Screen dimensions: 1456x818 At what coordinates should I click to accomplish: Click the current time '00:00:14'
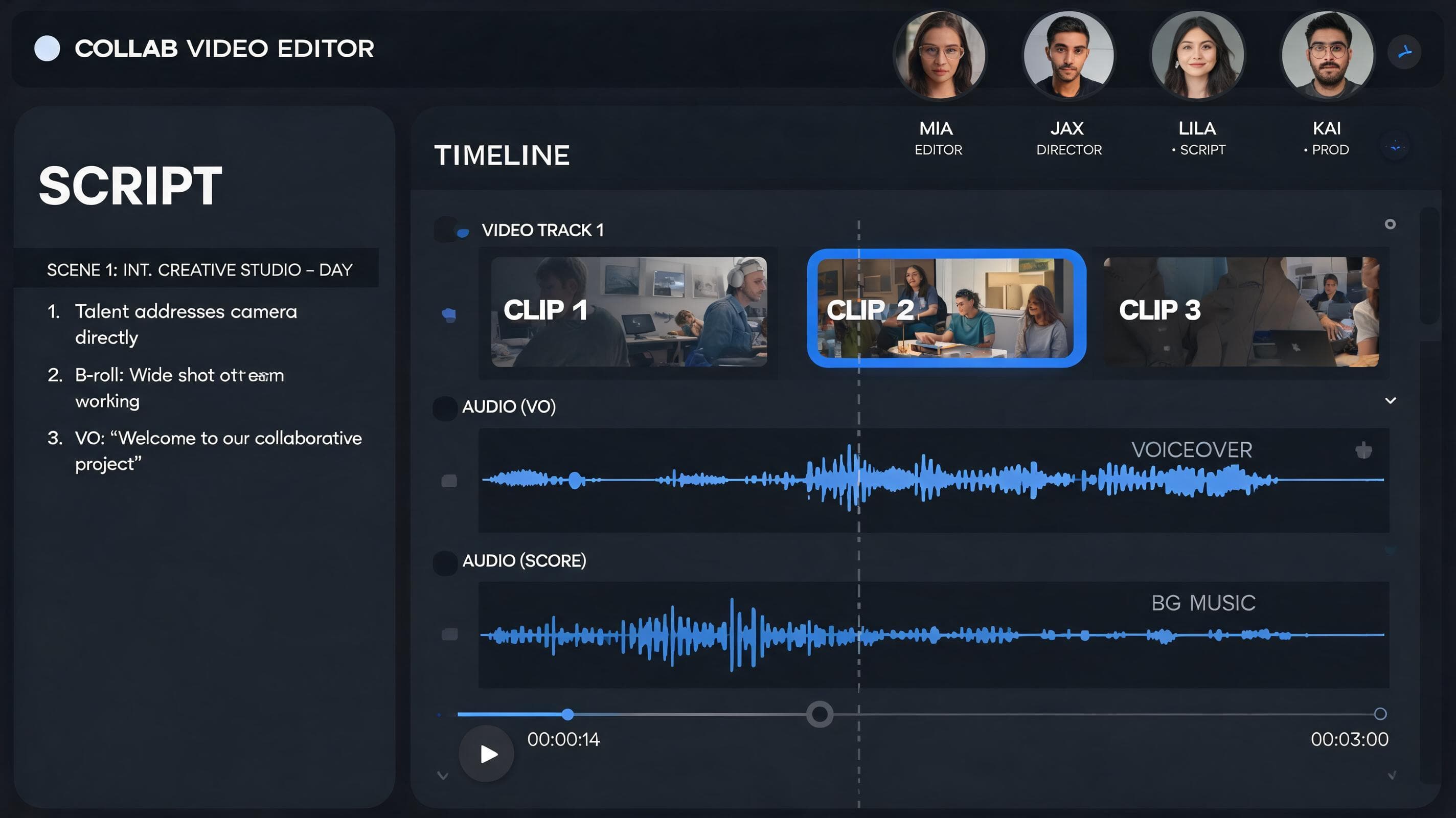563,739
